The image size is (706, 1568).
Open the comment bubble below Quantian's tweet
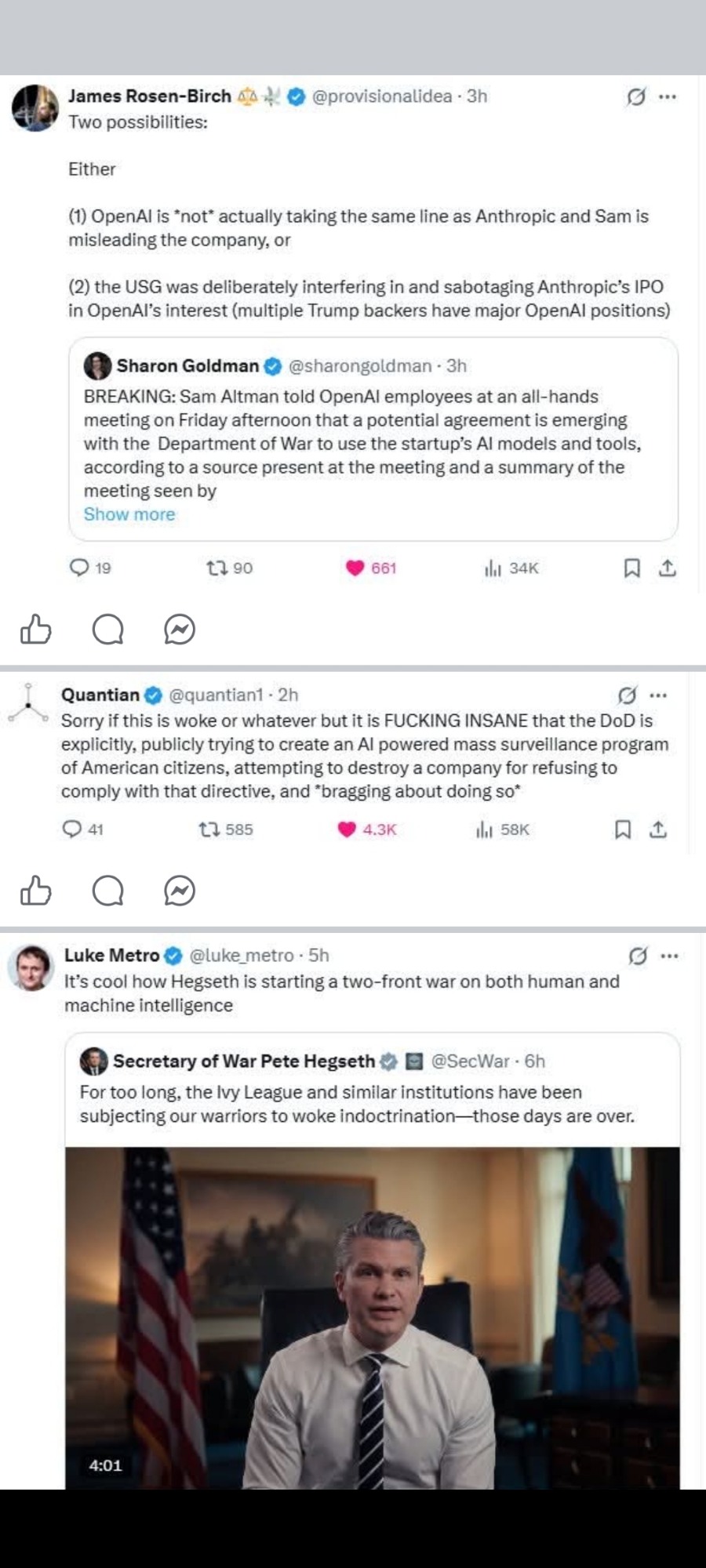(107, 891)
